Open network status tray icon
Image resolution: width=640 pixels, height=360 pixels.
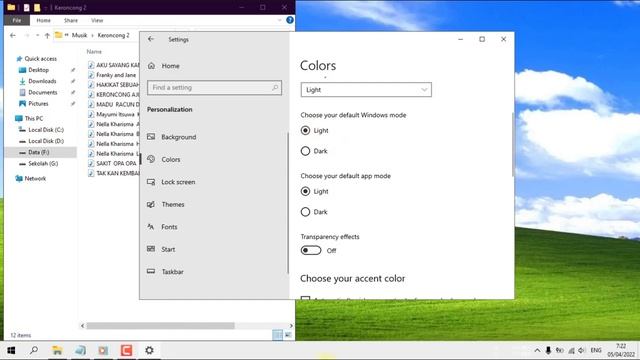(x=571, y=350)
